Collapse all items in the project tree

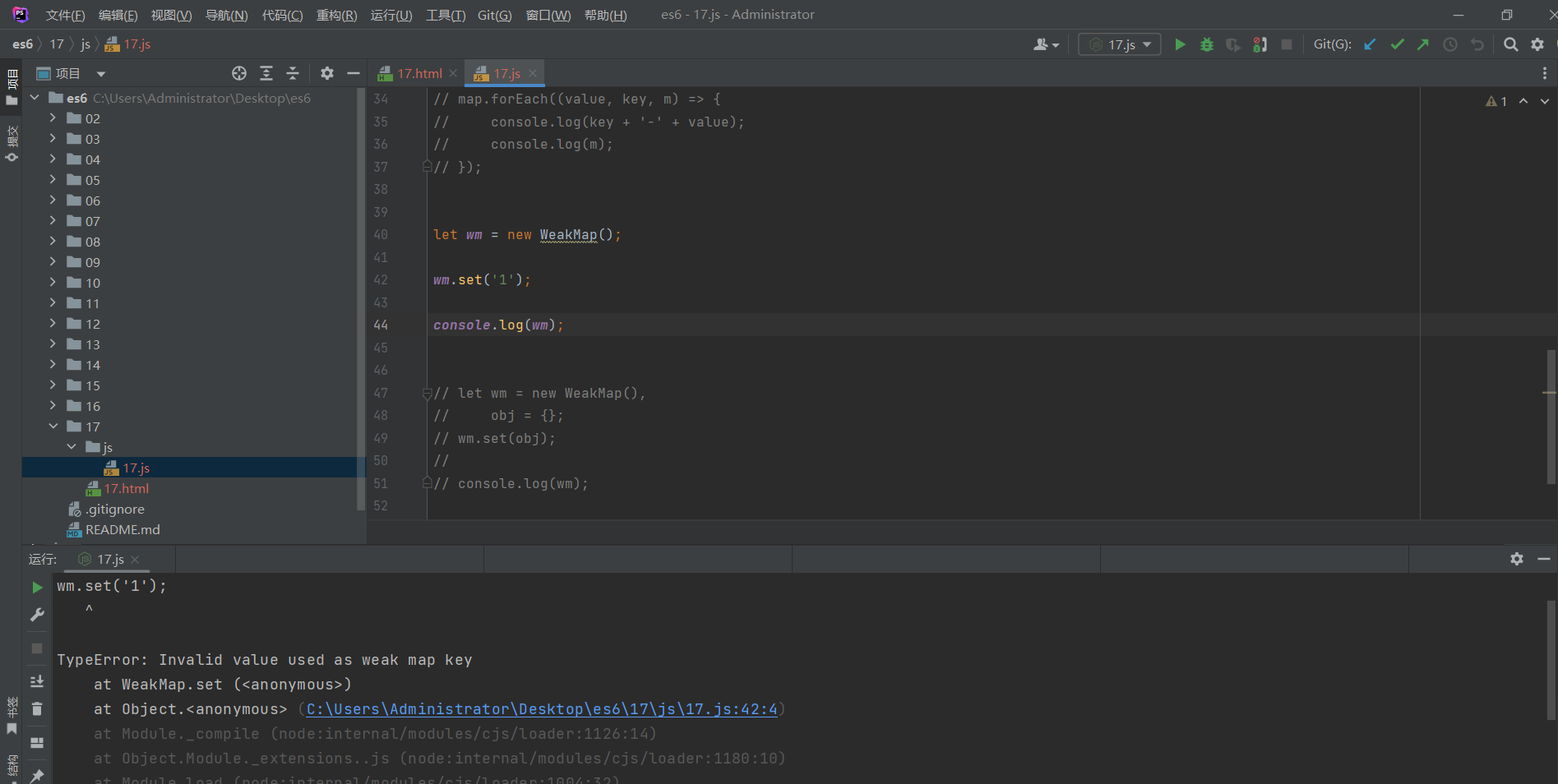(293, 73)
